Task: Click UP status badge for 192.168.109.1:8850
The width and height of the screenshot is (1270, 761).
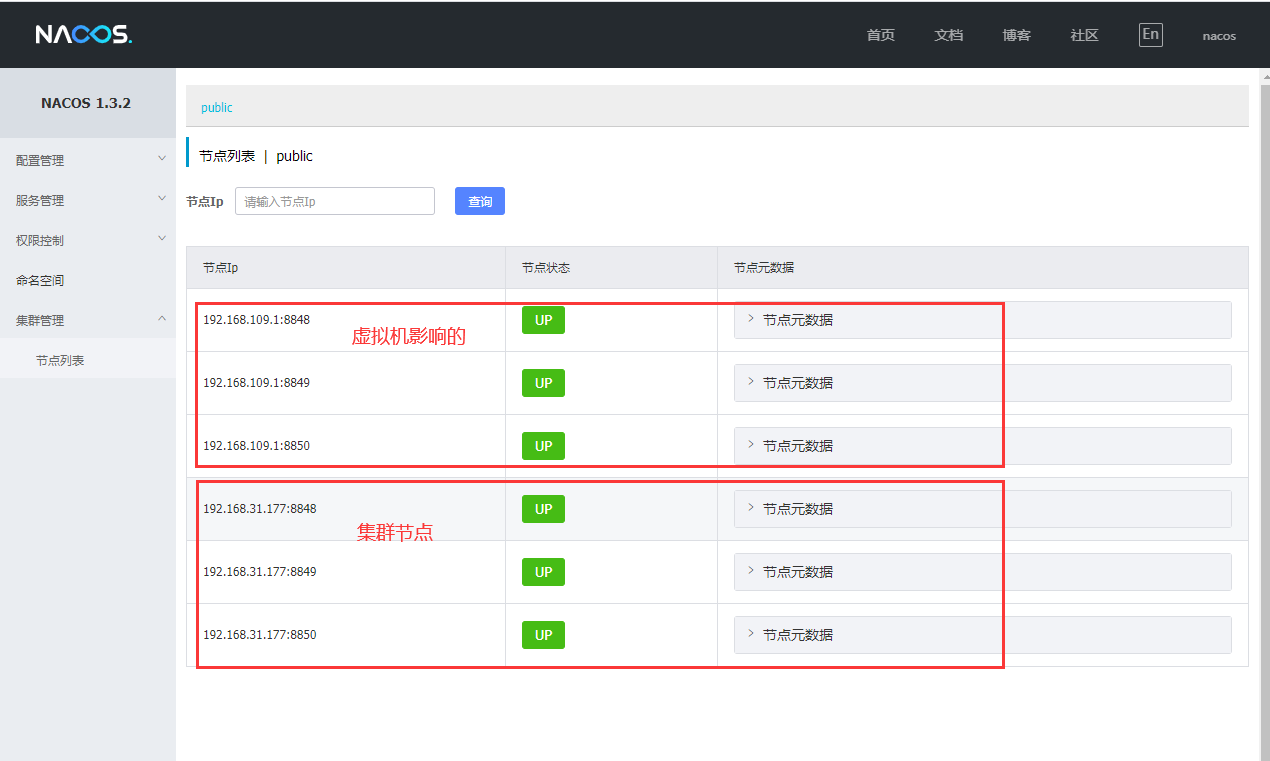Action: (x=543, y=446)
